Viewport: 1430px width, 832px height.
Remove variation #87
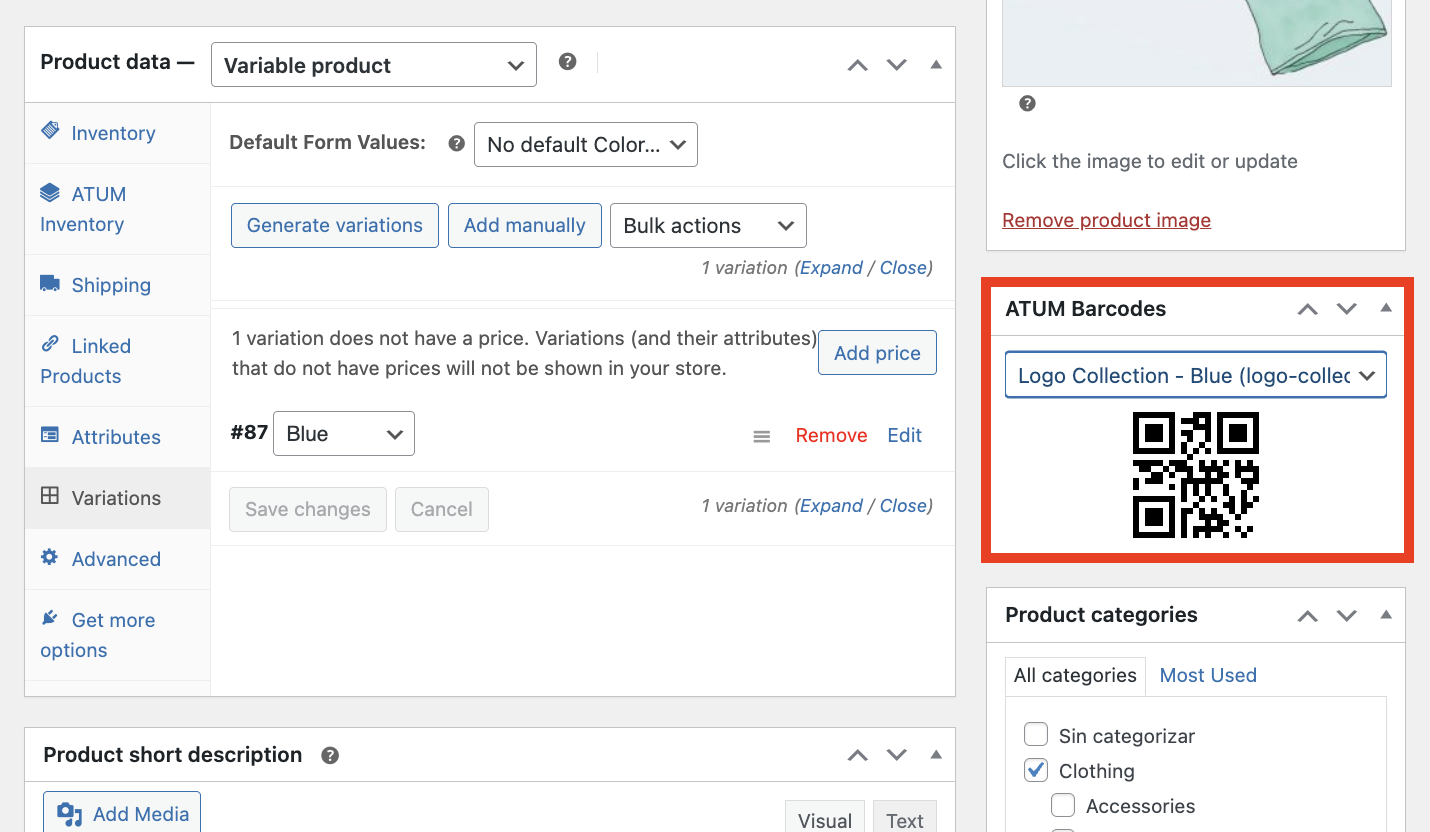click(x=831, y=435)
